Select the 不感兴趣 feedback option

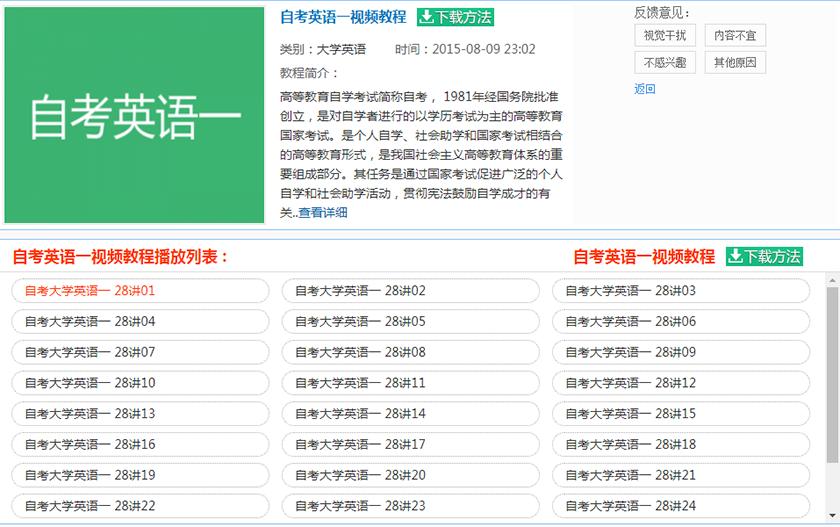665,63
